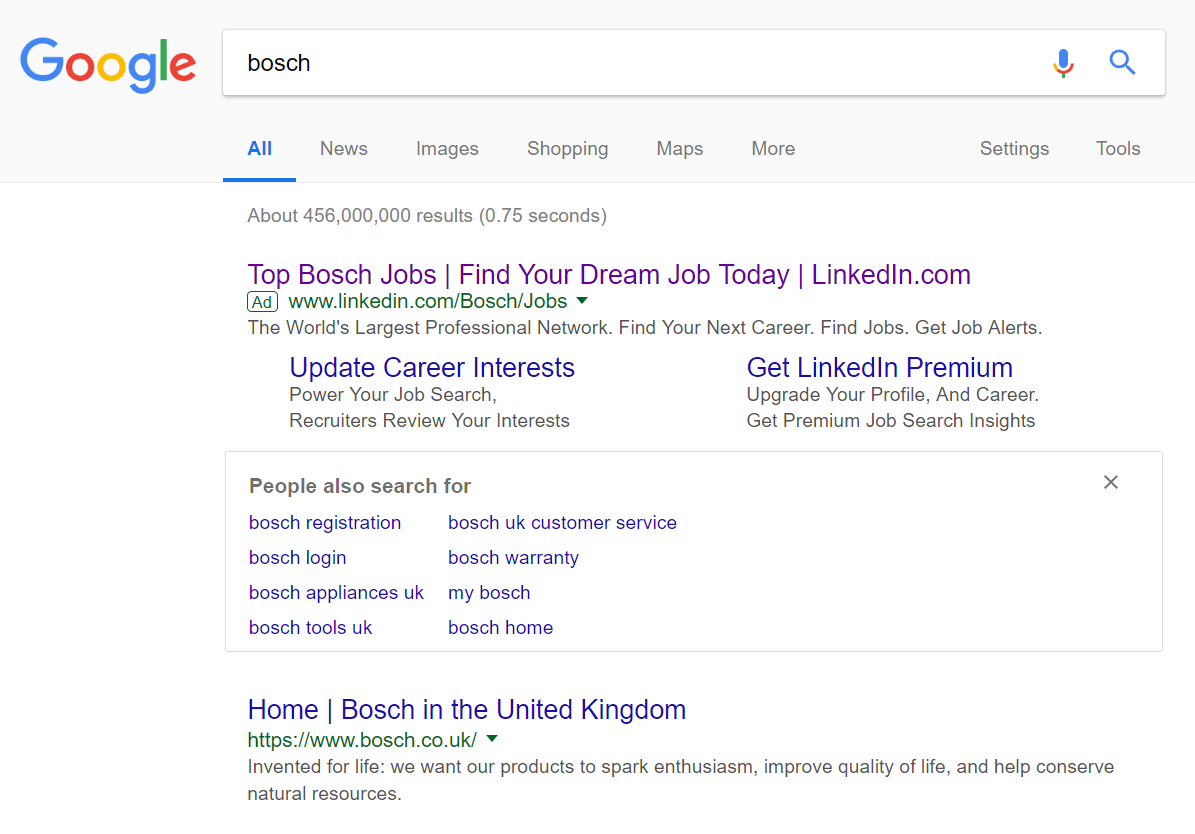Switch to the Maps tab
This screenshot has width=1195, height=834.
click(680, 149)
